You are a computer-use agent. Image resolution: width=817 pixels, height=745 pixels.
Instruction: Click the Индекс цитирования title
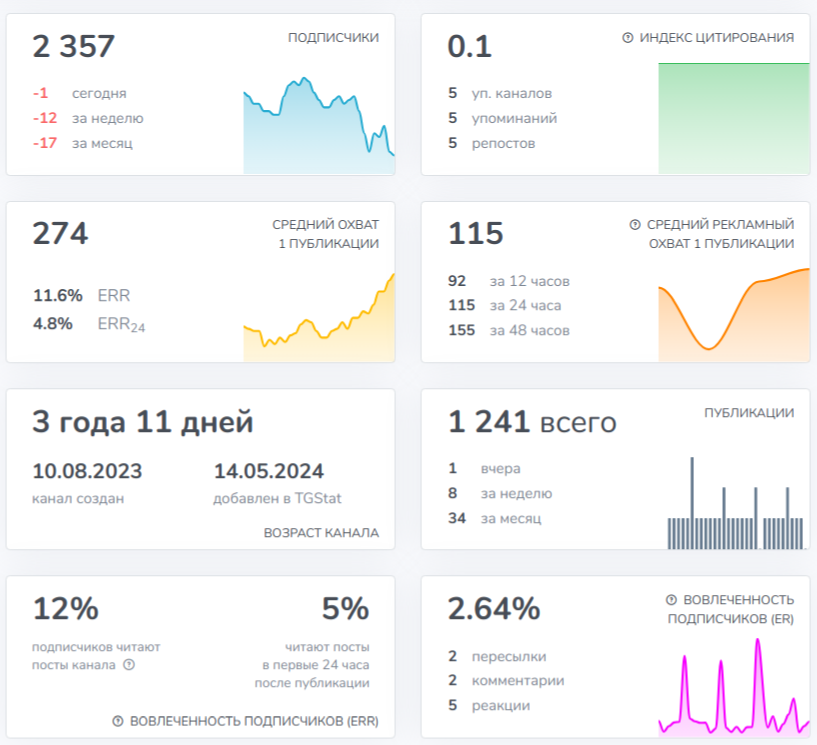(716, 38)
